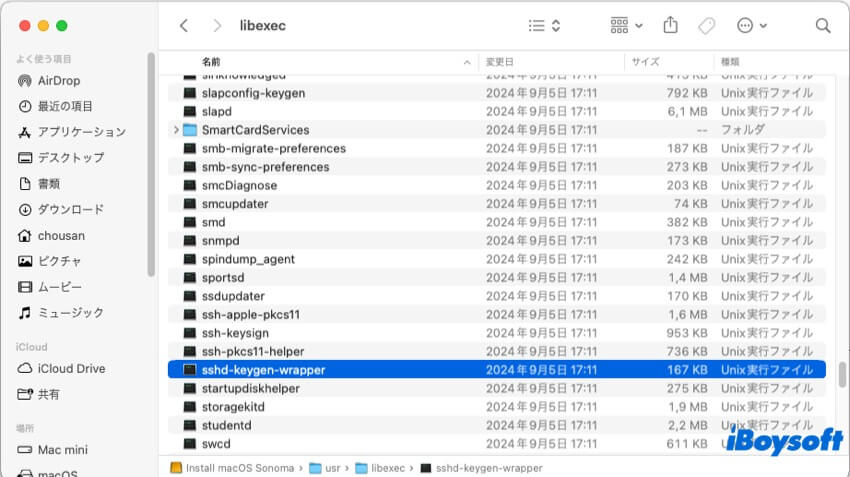Screen dimensions: 850x477
Task: Sort by サイズ column header
Action: (x=645, y=62)
